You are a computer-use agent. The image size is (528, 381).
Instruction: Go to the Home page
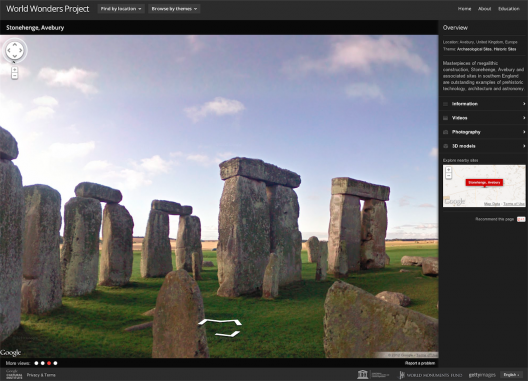(x=464, y=9)
